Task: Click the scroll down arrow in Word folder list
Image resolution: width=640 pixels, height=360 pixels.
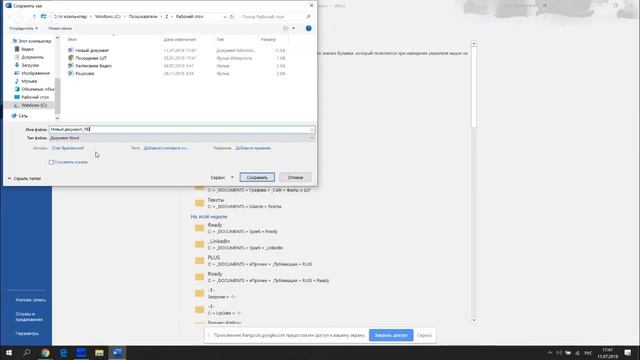Action: click(x=474, y=320)
